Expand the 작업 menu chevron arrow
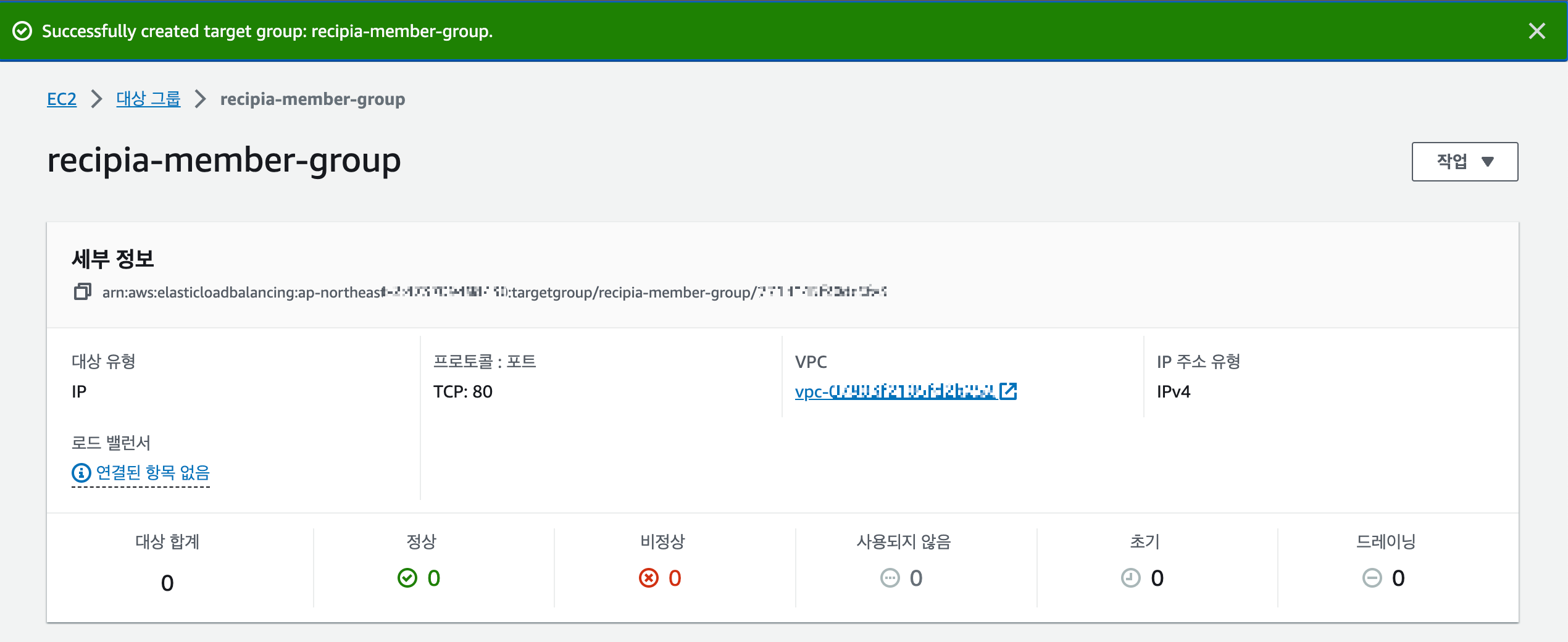 point(1488,162)
